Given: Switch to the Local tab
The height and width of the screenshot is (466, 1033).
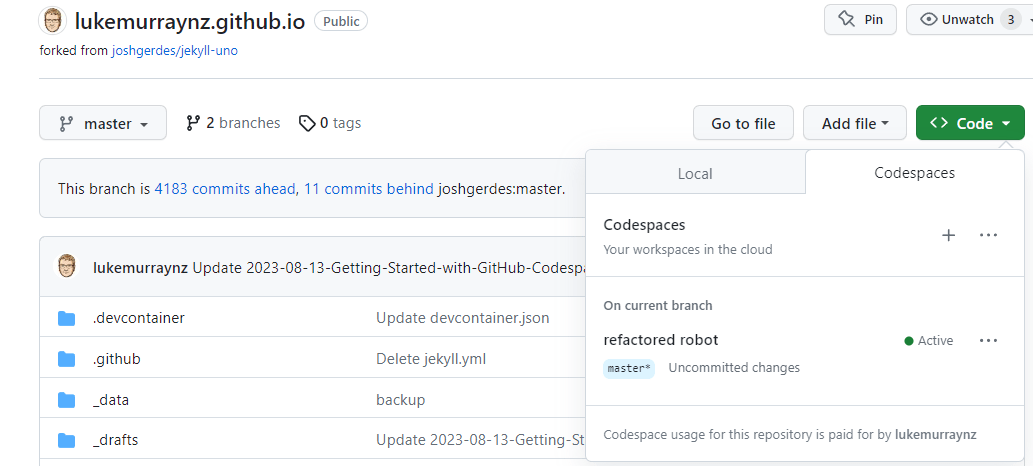Looking at the screenshot, I should tap(695, 173).
